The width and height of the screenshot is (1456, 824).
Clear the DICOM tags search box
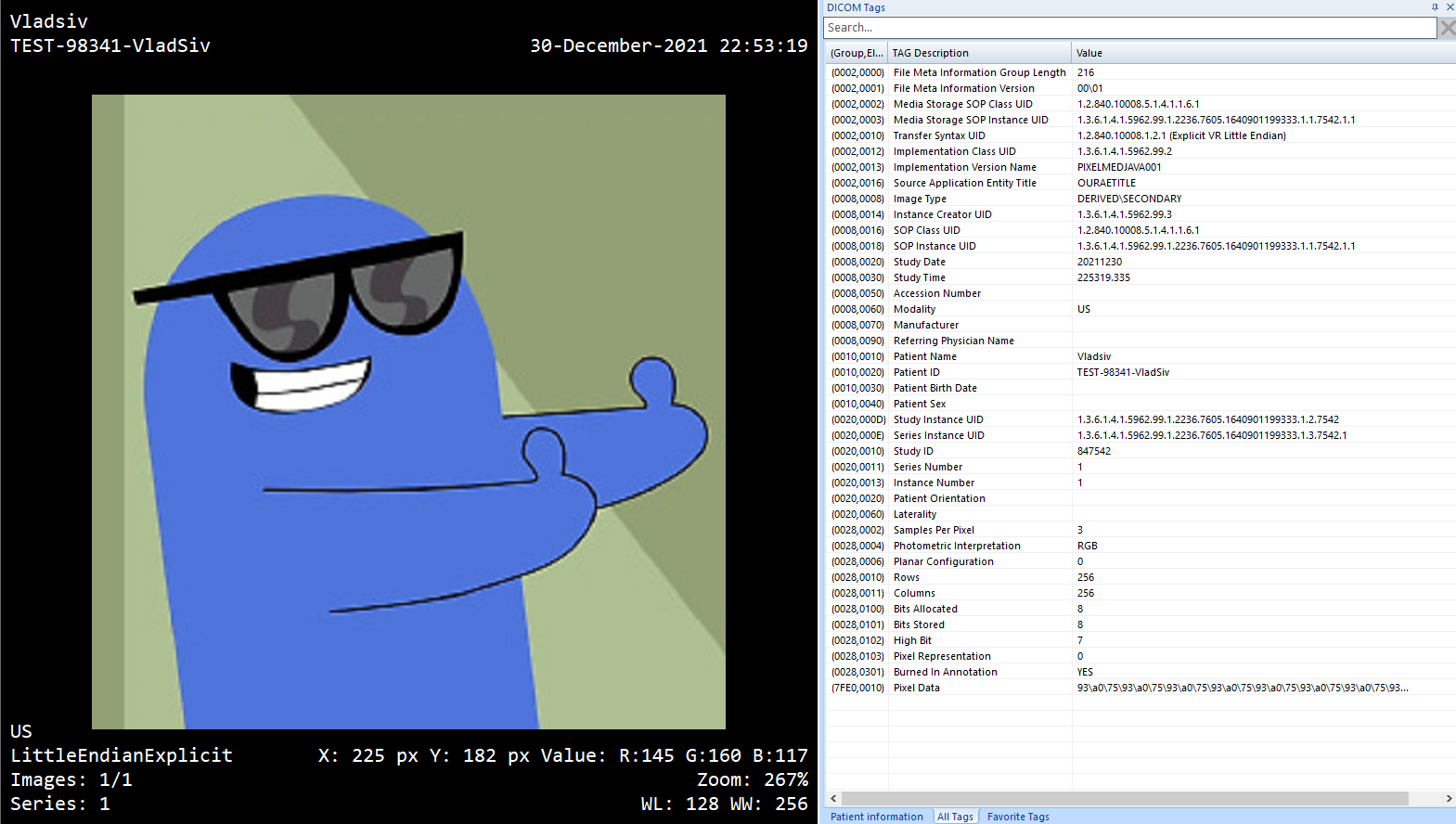[x=1447, y=28]
